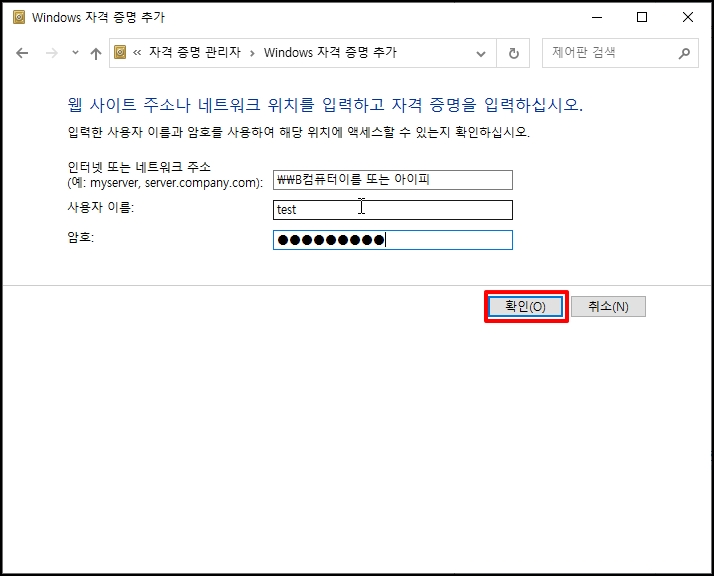Cancel with the 취소(N) button
714x576 pixels.
[x=608, y=306]
